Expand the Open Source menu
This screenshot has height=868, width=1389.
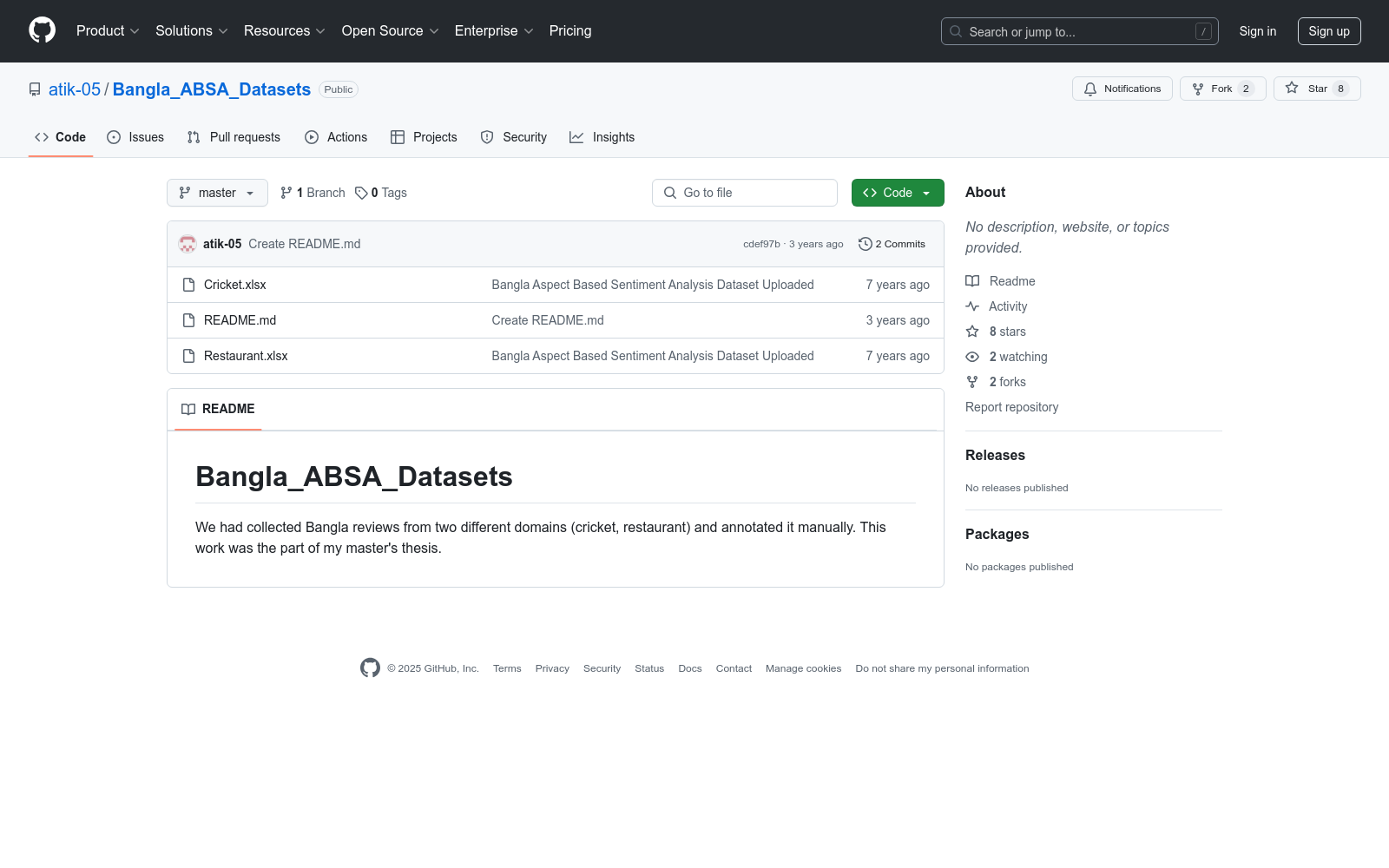[391, 30]
